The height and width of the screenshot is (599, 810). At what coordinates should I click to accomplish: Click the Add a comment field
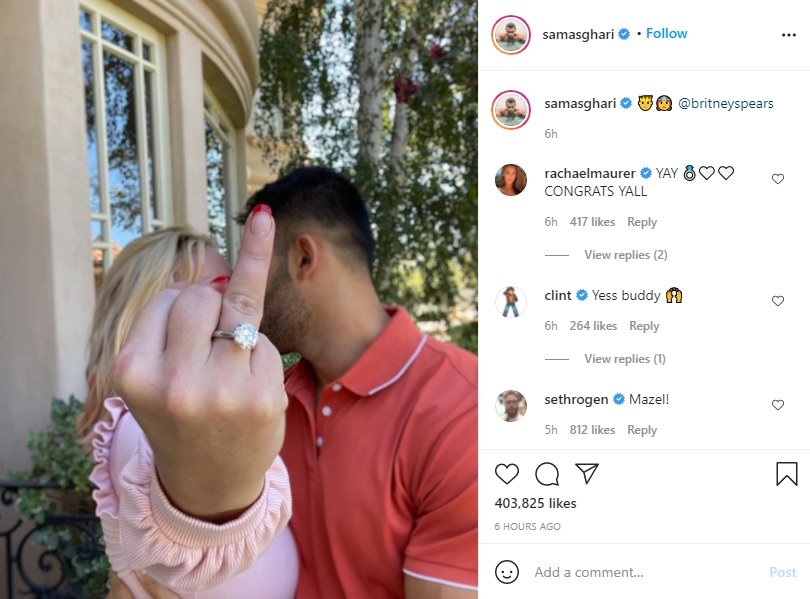pyautogui.click(x=647, y=572)
